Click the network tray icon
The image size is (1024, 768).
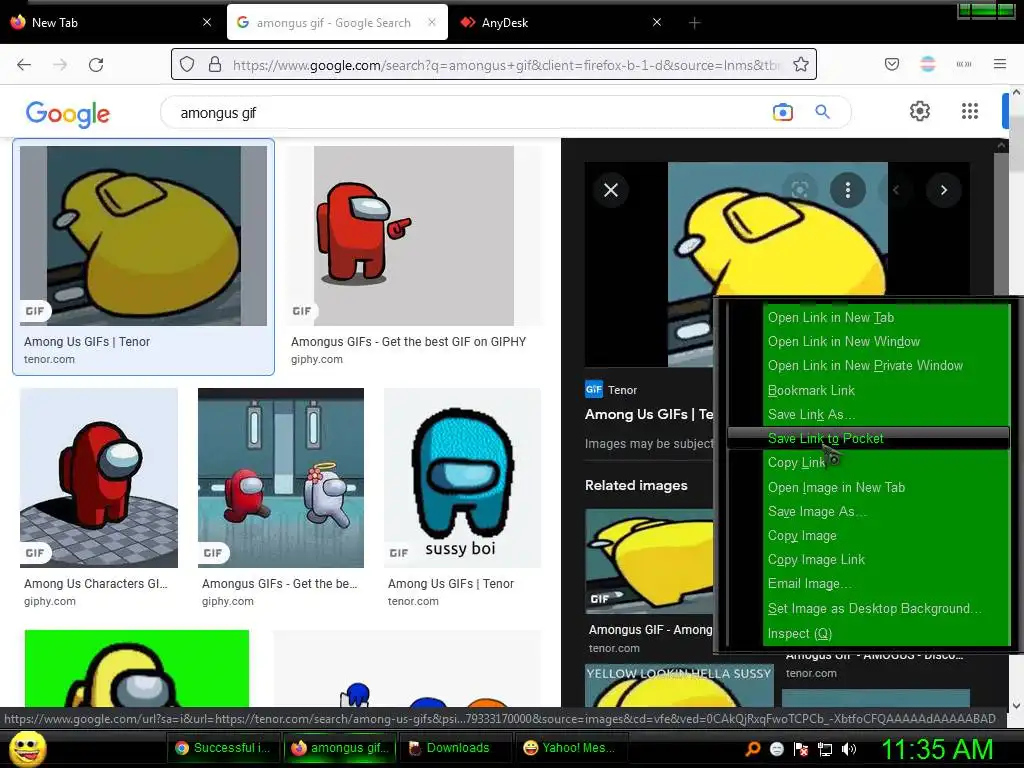[x=825, y=749]
